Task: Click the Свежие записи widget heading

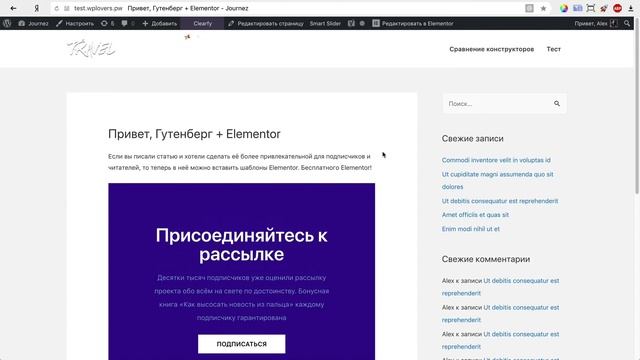Action: click(x=473, y=139)
